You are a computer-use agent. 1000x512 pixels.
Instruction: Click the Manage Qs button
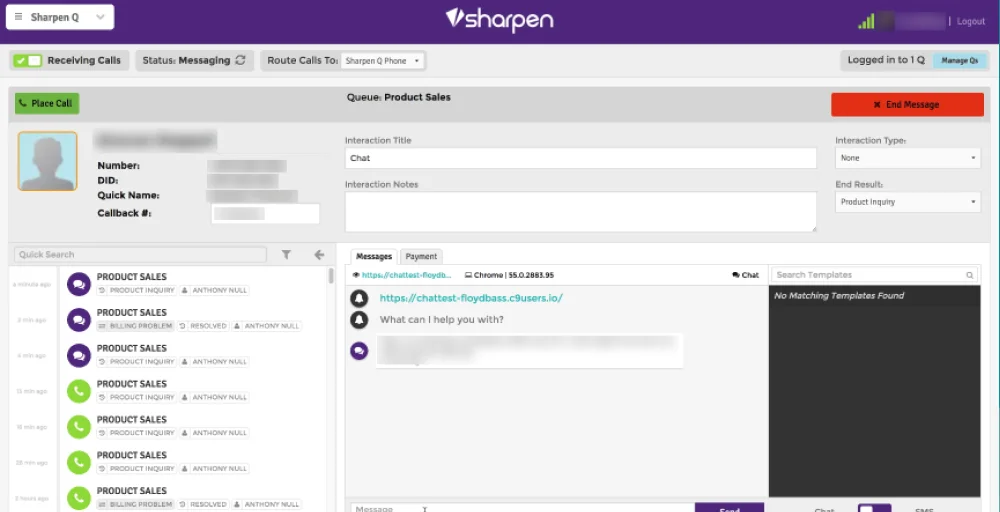coord(959,61)
